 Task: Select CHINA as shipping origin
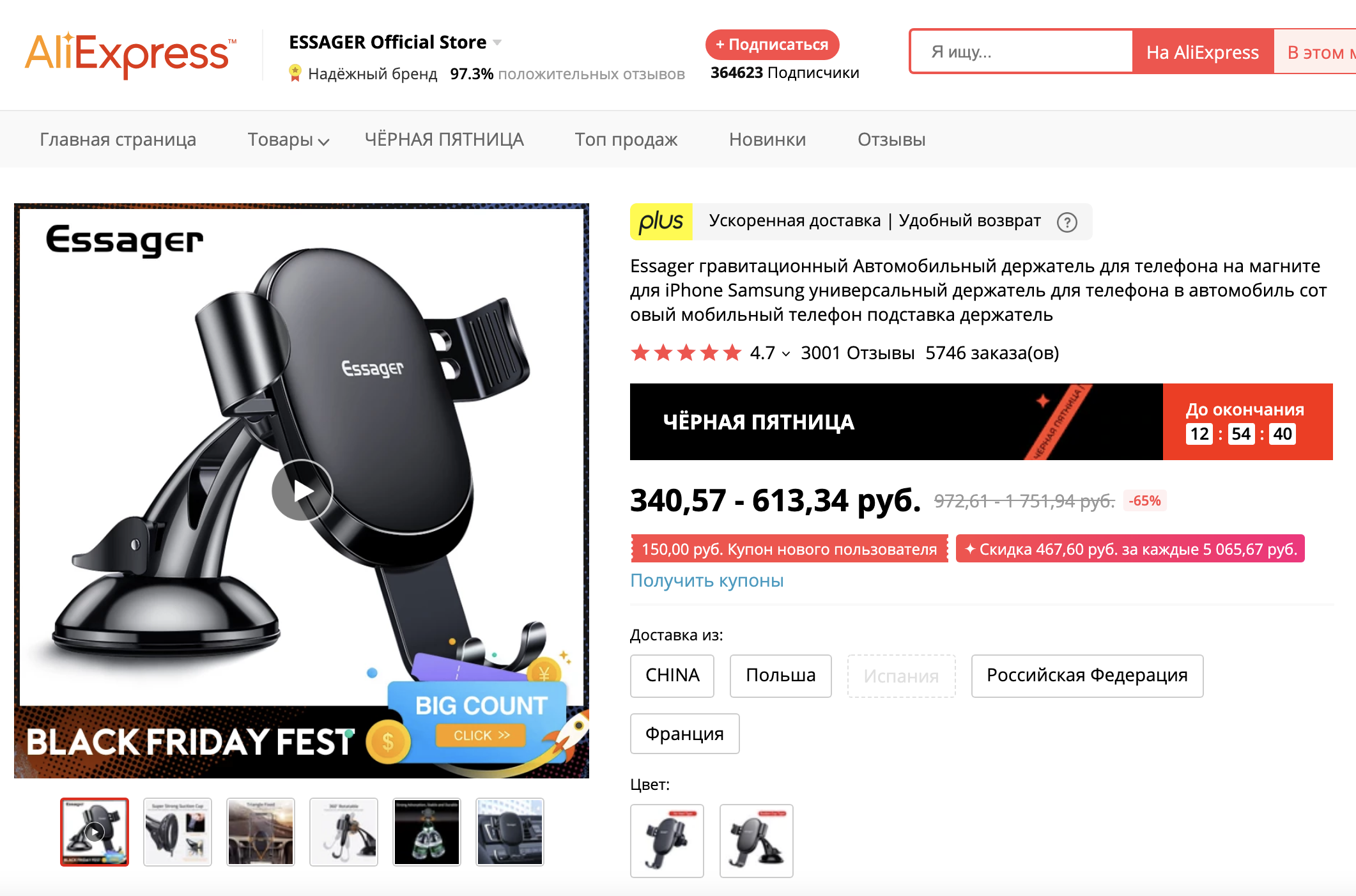tap(672, 676)
